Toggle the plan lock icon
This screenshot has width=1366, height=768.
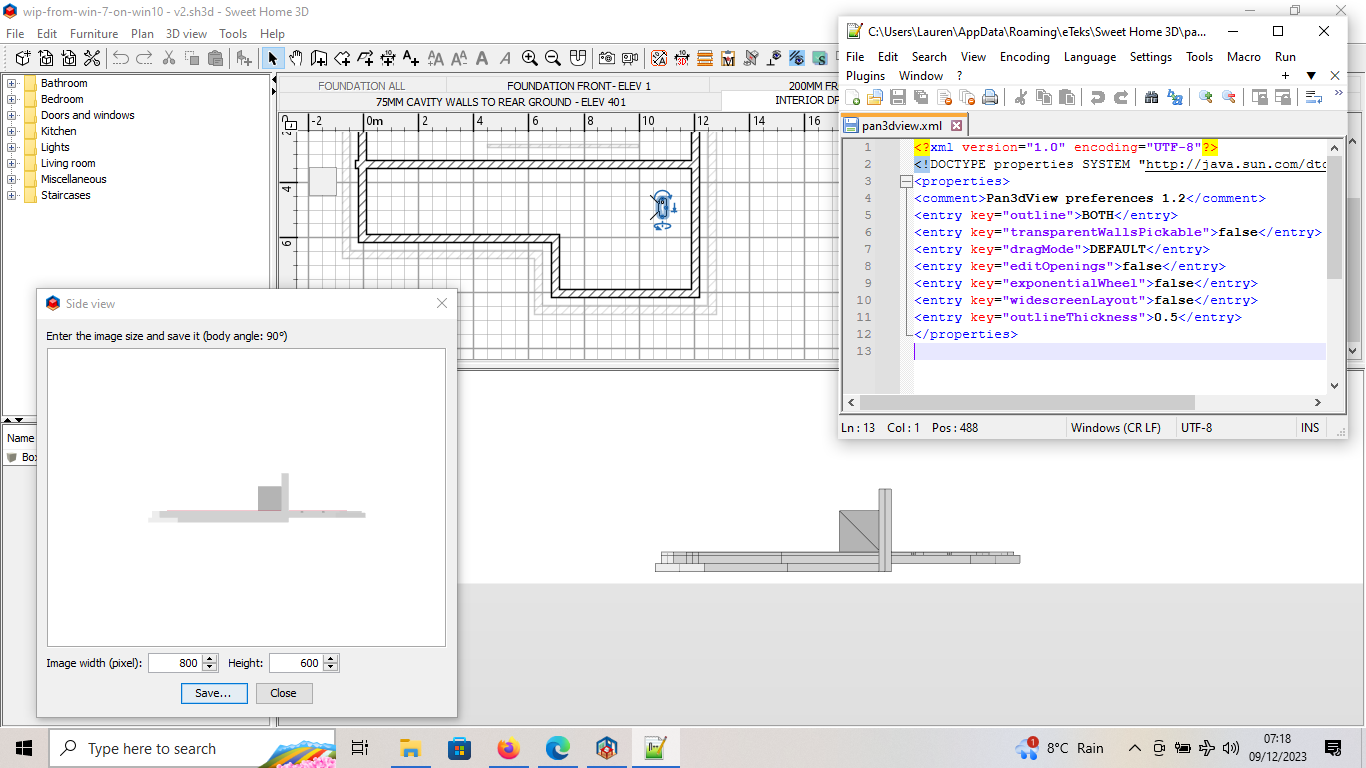pos(289,124)
